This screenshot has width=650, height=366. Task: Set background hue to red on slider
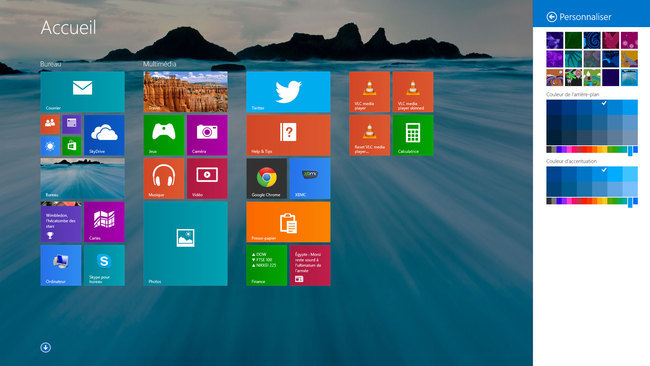584,150
